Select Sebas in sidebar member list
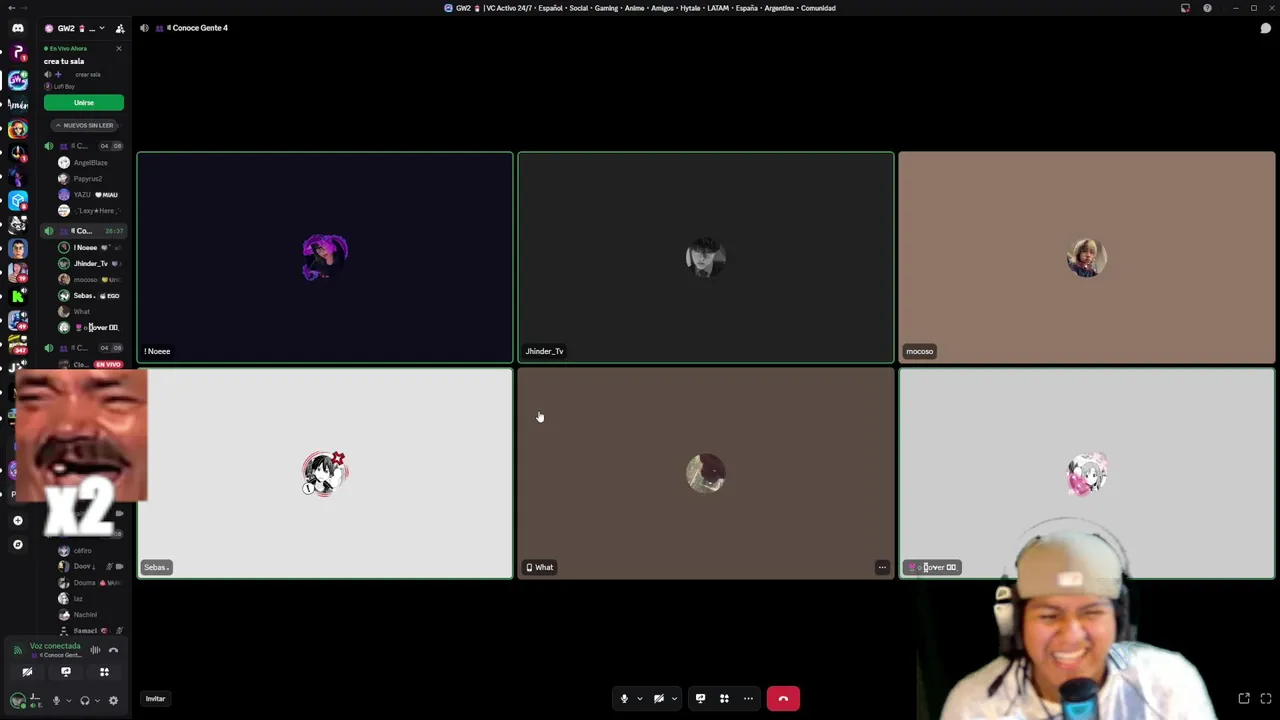The image size is (1280, 720). pyautogui.click(x=88, y=295)
